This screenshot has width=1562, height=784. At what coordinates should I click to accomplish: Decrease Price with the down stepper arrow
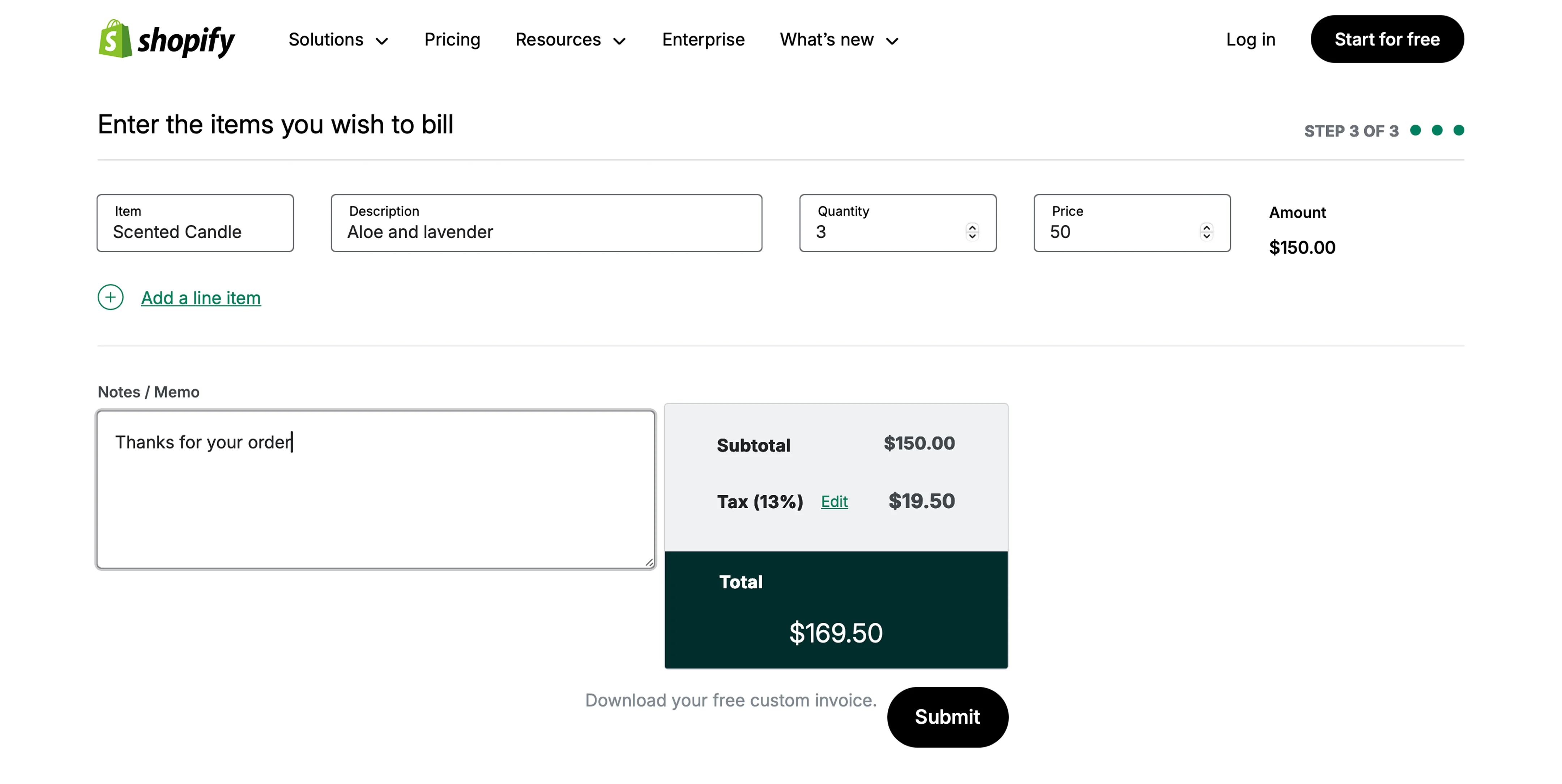coord(1206,236)
